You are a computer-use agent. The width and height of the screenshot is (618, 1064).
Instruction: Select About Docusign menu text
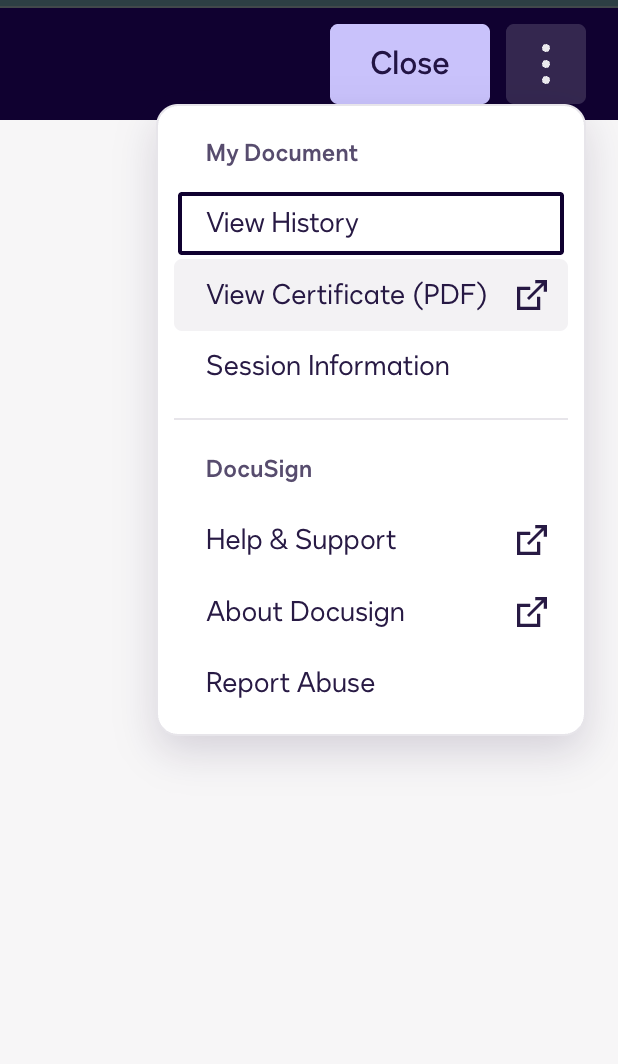tap(305, 611)
